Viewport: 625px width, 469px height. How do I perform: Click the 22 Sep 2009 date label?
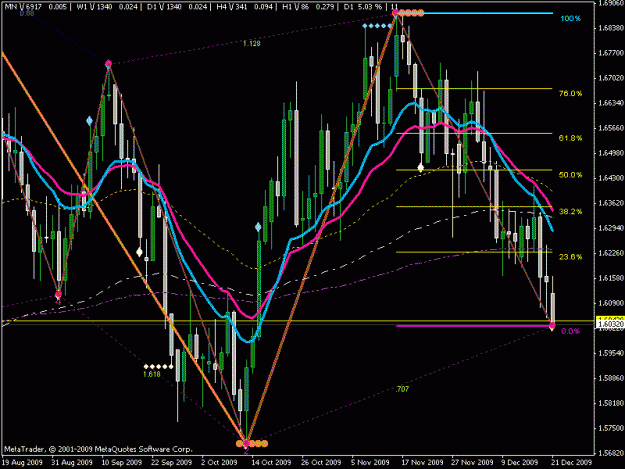(x=172, y=462)
